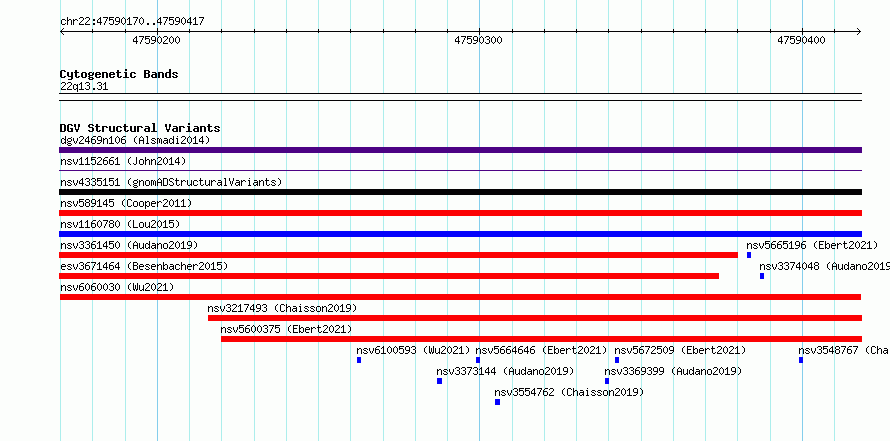Click the nsv4335151 (gnomADStructuralVariants) label
890x441 pixels.
tap(171, 182)
